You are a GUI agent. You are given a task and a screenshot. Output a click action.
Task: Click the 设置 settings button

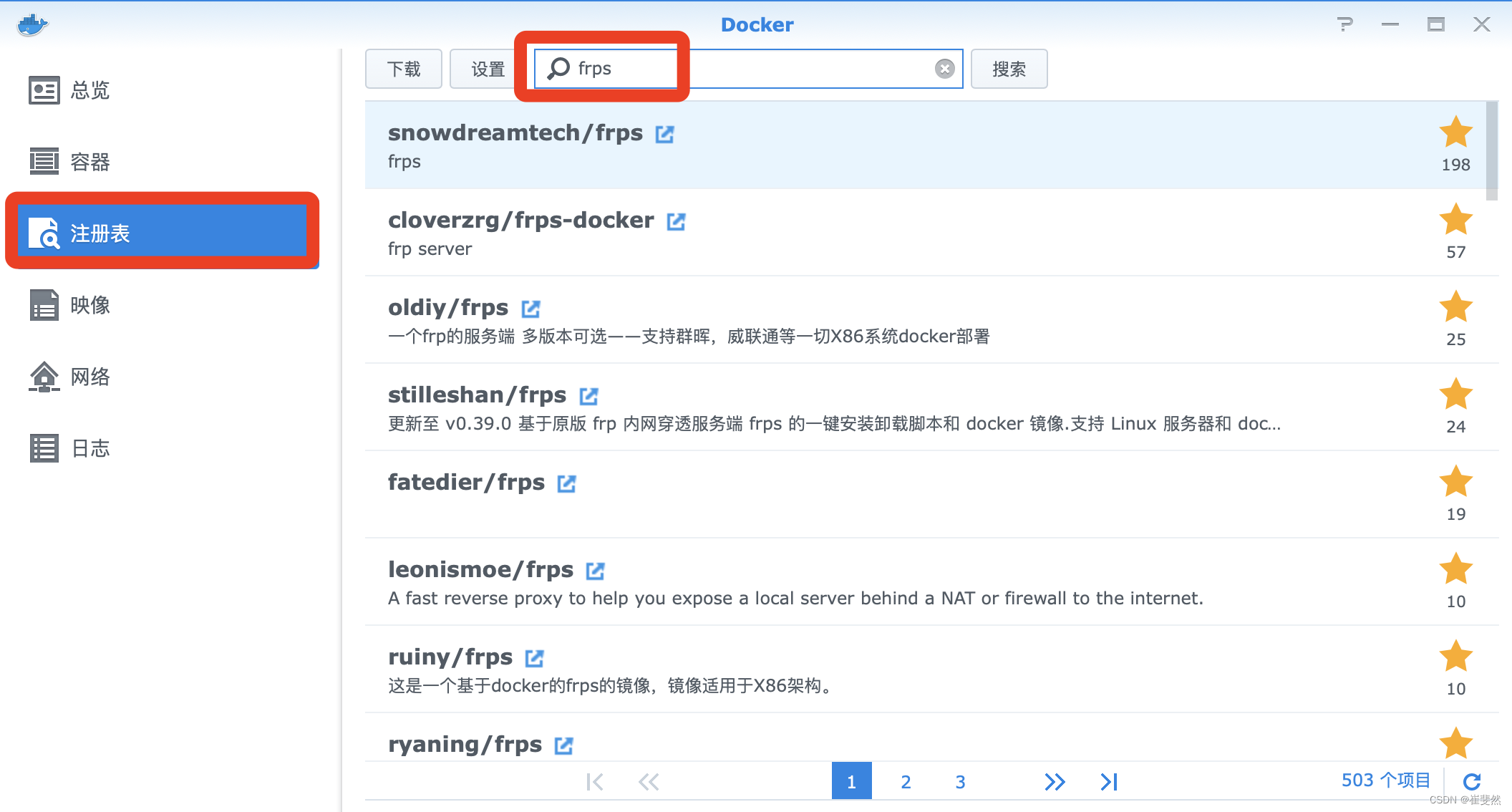click(488, 69)
